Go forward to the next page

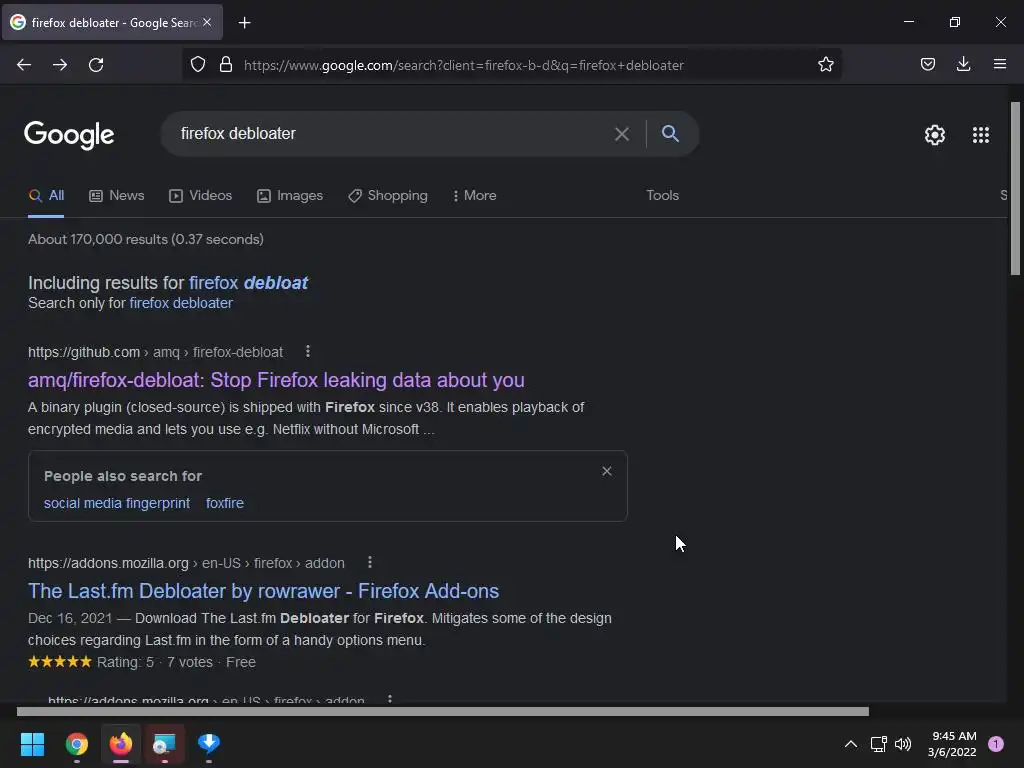click(60, 65)
